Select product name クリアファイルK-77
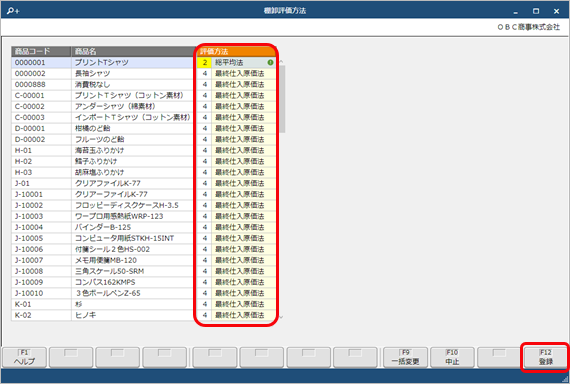 [108, 183]
